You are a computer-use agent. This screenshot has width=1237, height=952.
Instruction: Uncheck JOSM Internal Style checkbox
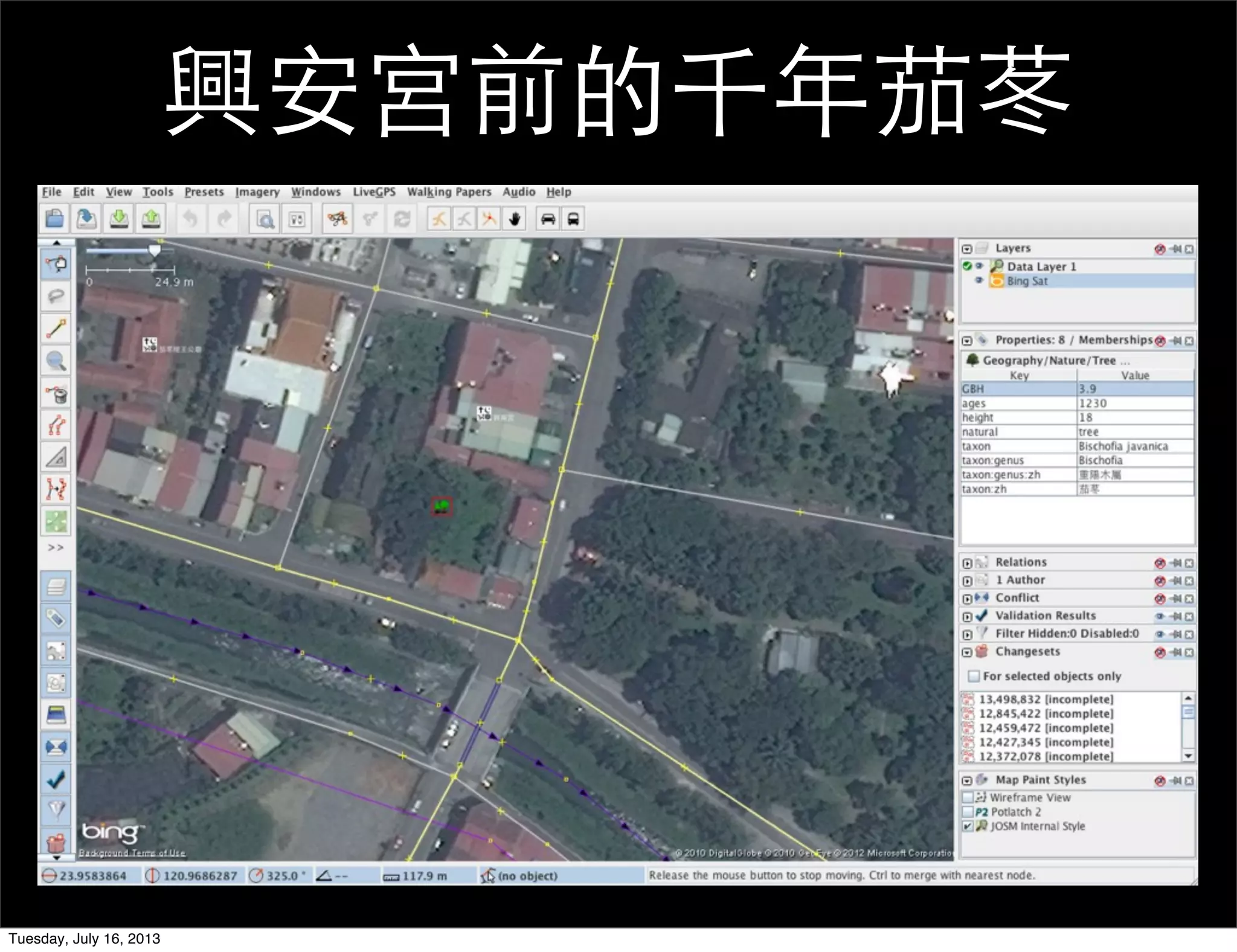968,826
